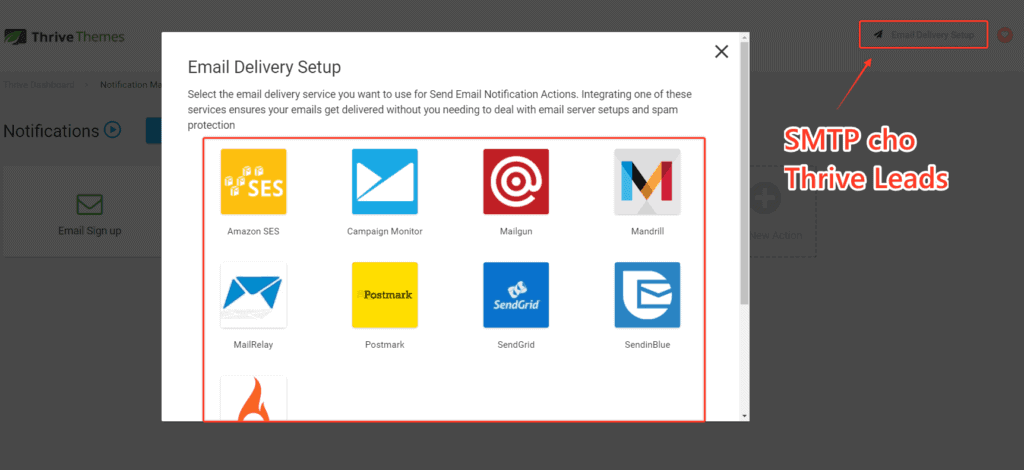Viewport: 1024px width, 470px height.
Task: Click the red heart icon top right
Action: click(x=1004, y=35)
